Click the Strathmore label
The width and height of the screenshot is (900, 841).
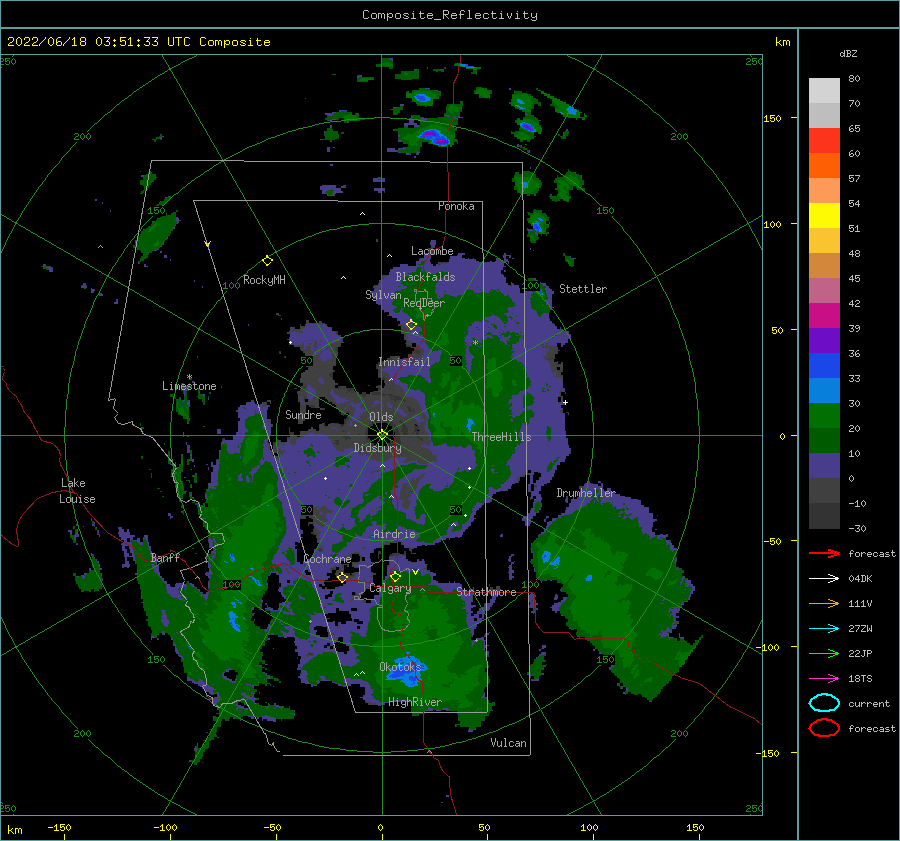[486, 592]
